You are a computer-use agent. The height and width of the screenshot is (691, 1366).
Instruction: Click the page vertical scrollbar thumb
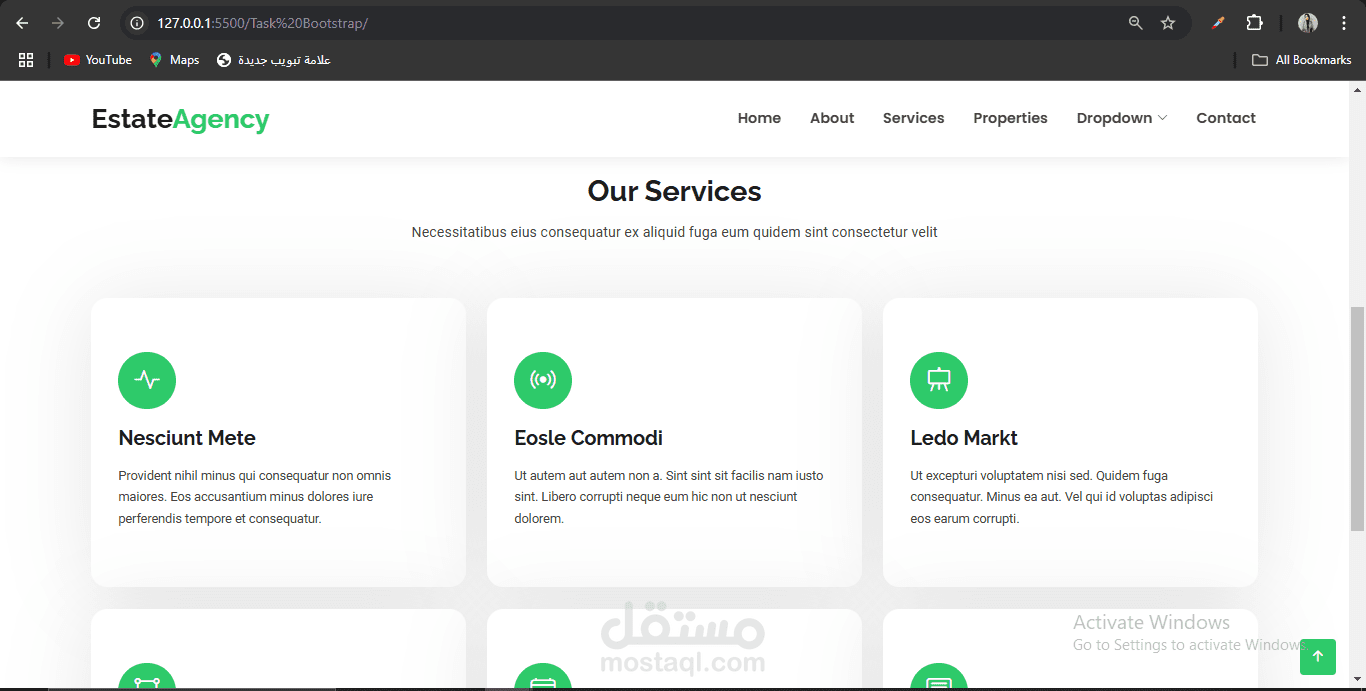point(1357,418)
